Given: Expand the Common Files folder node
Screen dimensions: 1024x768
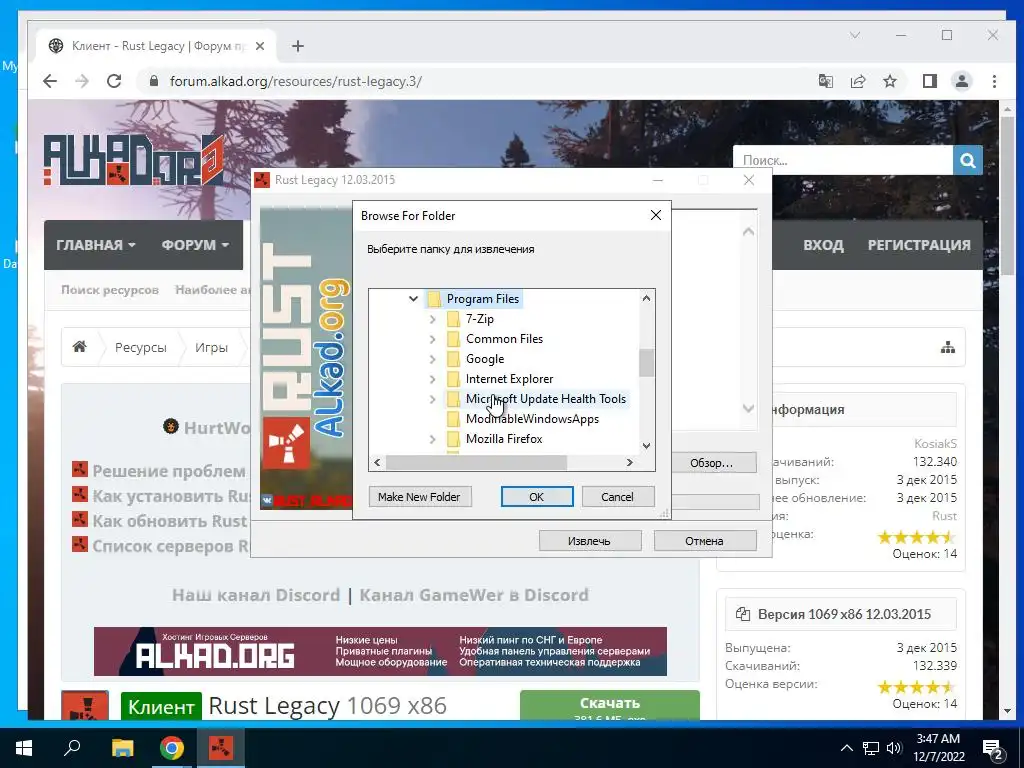Looking at the screenshot, I should 432,339.
